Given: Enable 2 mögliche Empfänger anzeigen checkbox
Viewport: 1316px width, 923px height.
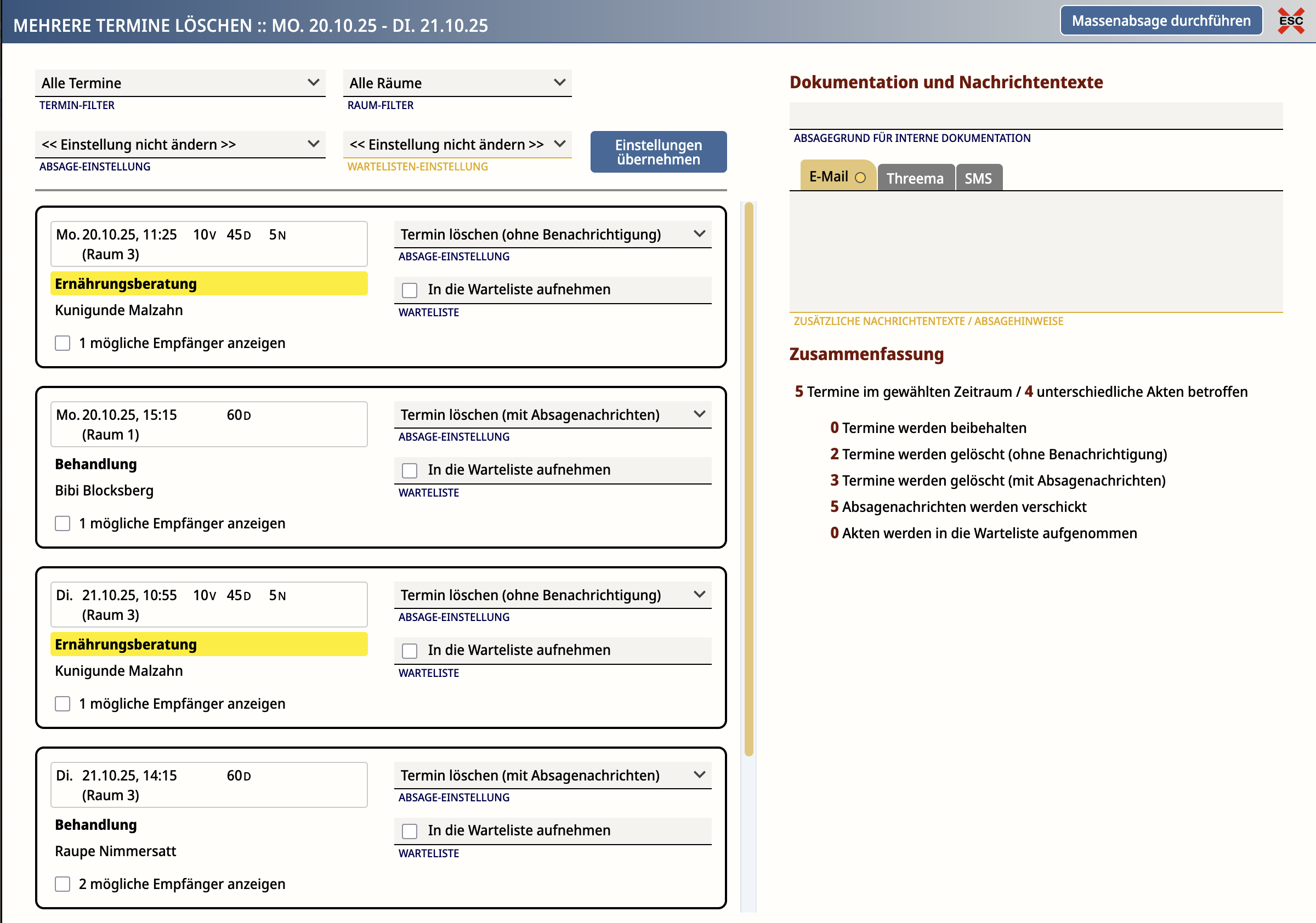Looking at the screenshot, I should [63, 884].
